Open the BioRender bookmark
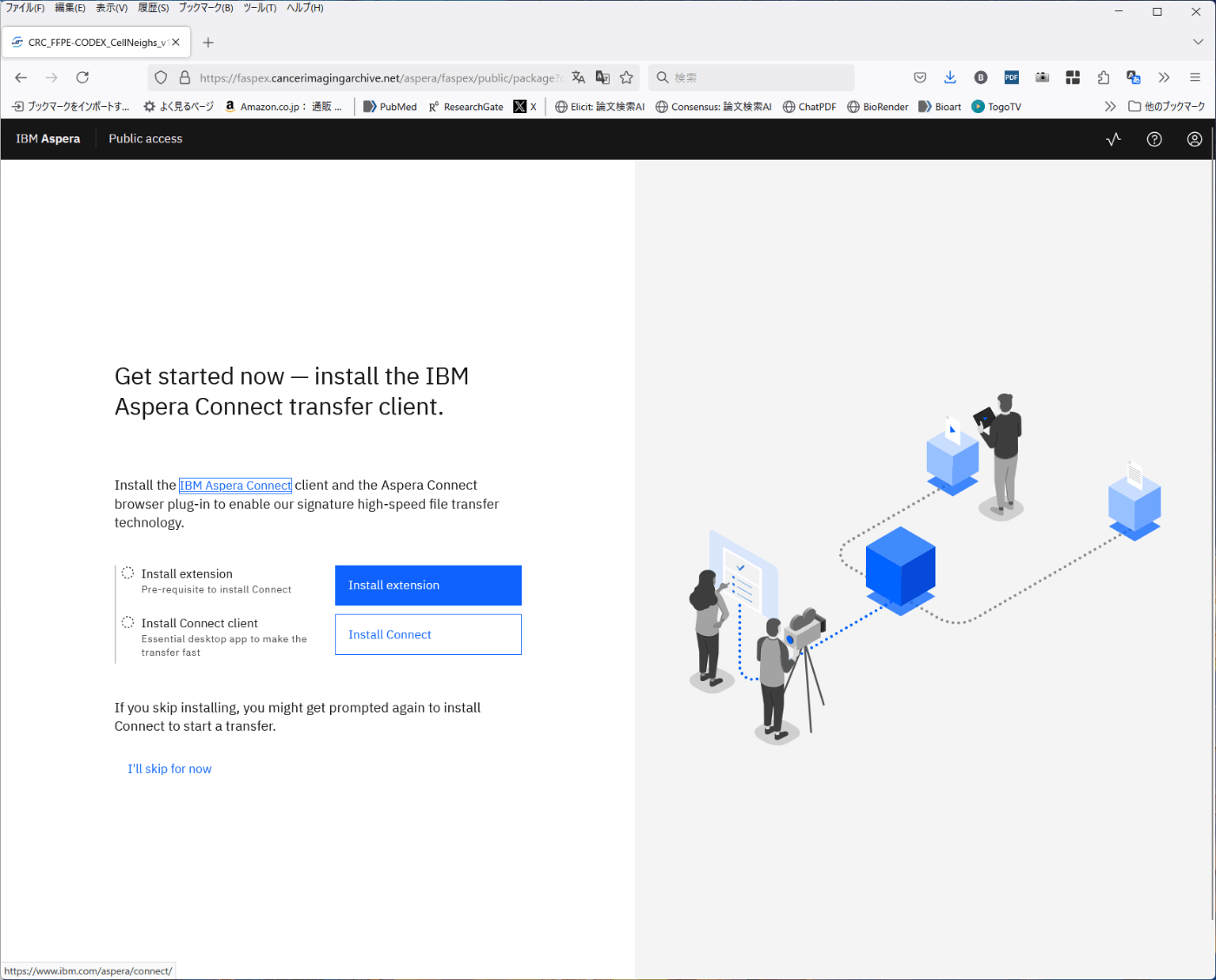The height and width of the screenshot is (980, 1216). (x=877, y=107)
